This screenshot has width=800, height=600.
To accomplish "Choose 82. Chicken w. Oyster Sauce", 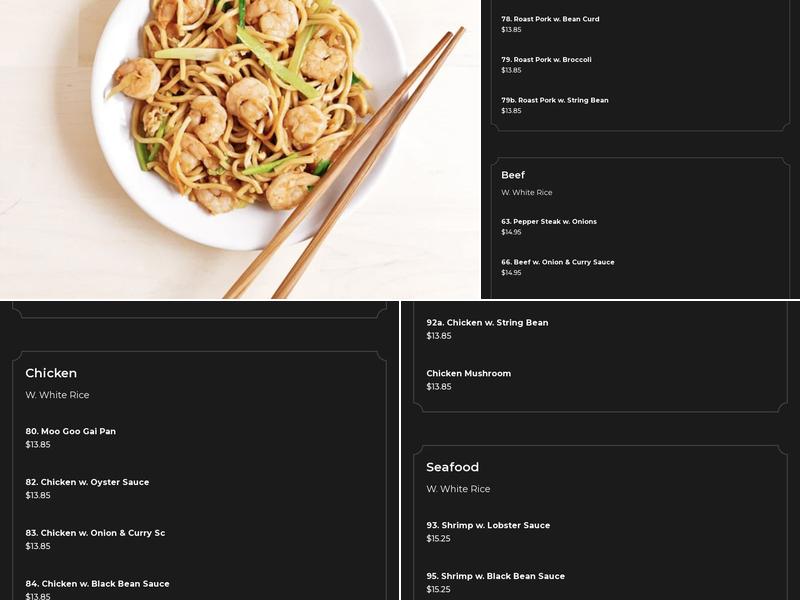I will tap(87, 482).
